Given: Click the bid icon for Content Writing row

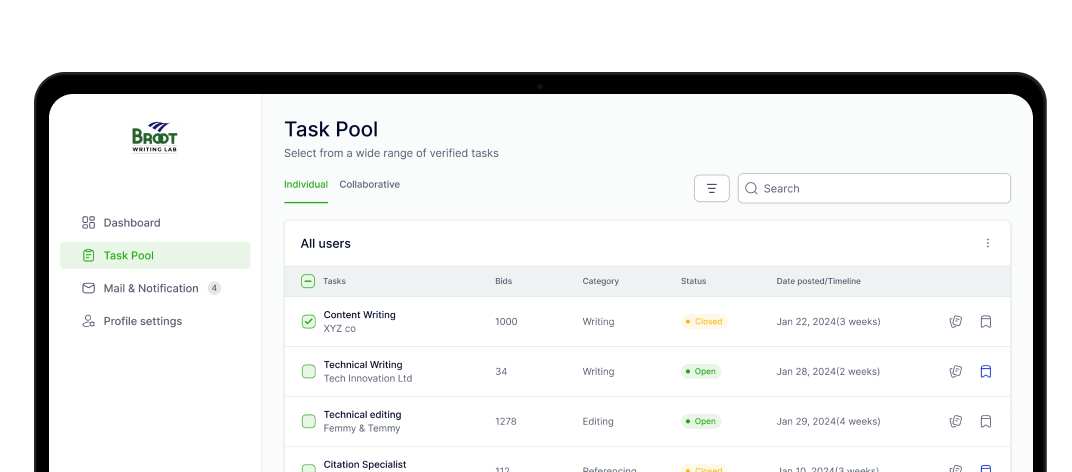Looking at the screenshot, I should point(955,322).
